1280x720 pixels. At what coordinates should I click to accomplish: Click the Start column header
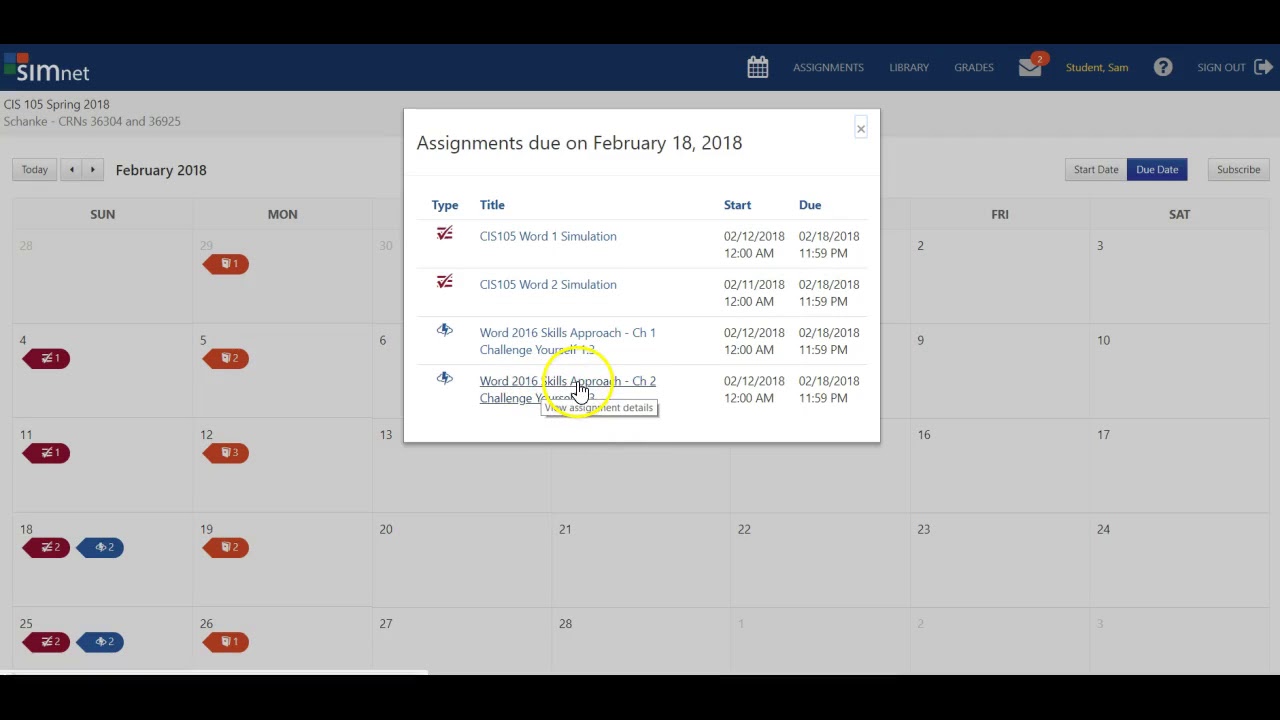[x=737, y=205]
